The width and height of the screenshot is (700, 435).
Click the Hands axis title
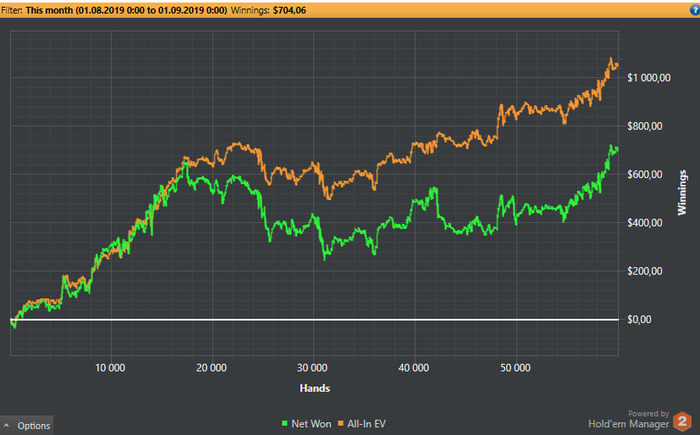click(x=315, y=388)
